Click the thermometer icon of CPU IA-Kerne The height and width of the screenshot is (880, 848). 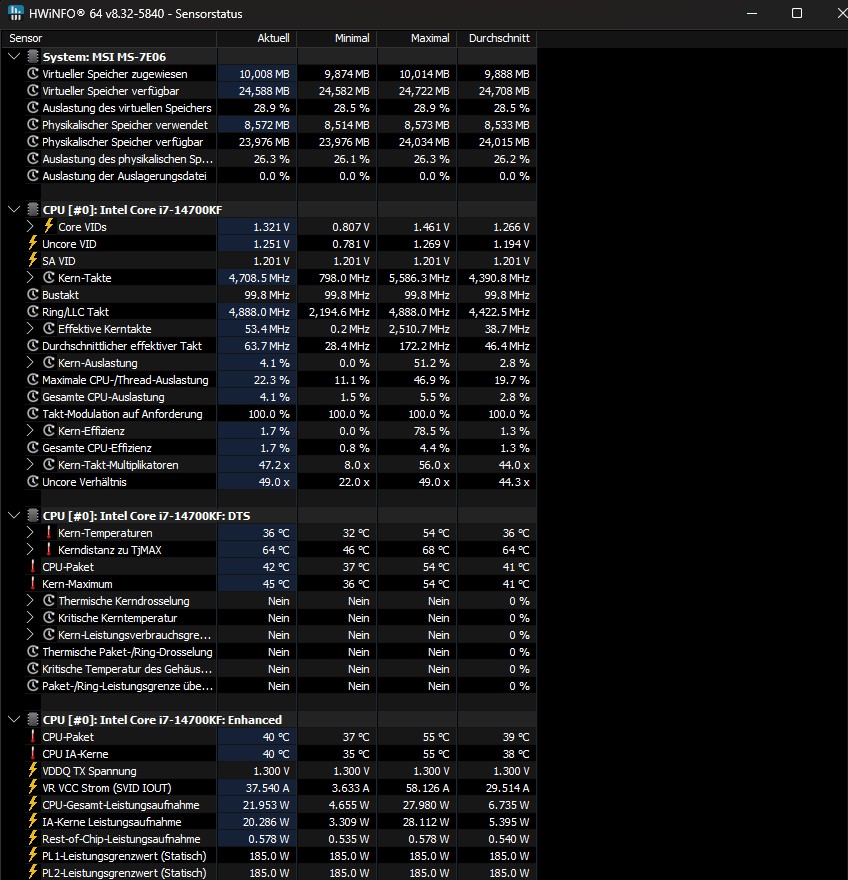click(33, 754)
